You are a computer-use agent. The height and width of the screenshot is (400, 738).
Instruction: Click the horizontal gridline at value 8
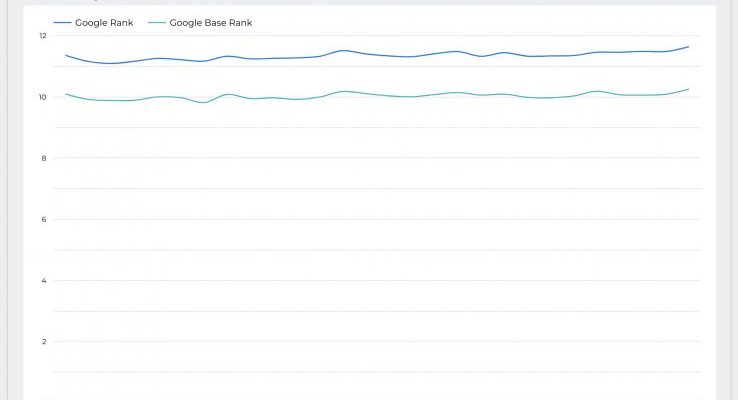(380, 158)
